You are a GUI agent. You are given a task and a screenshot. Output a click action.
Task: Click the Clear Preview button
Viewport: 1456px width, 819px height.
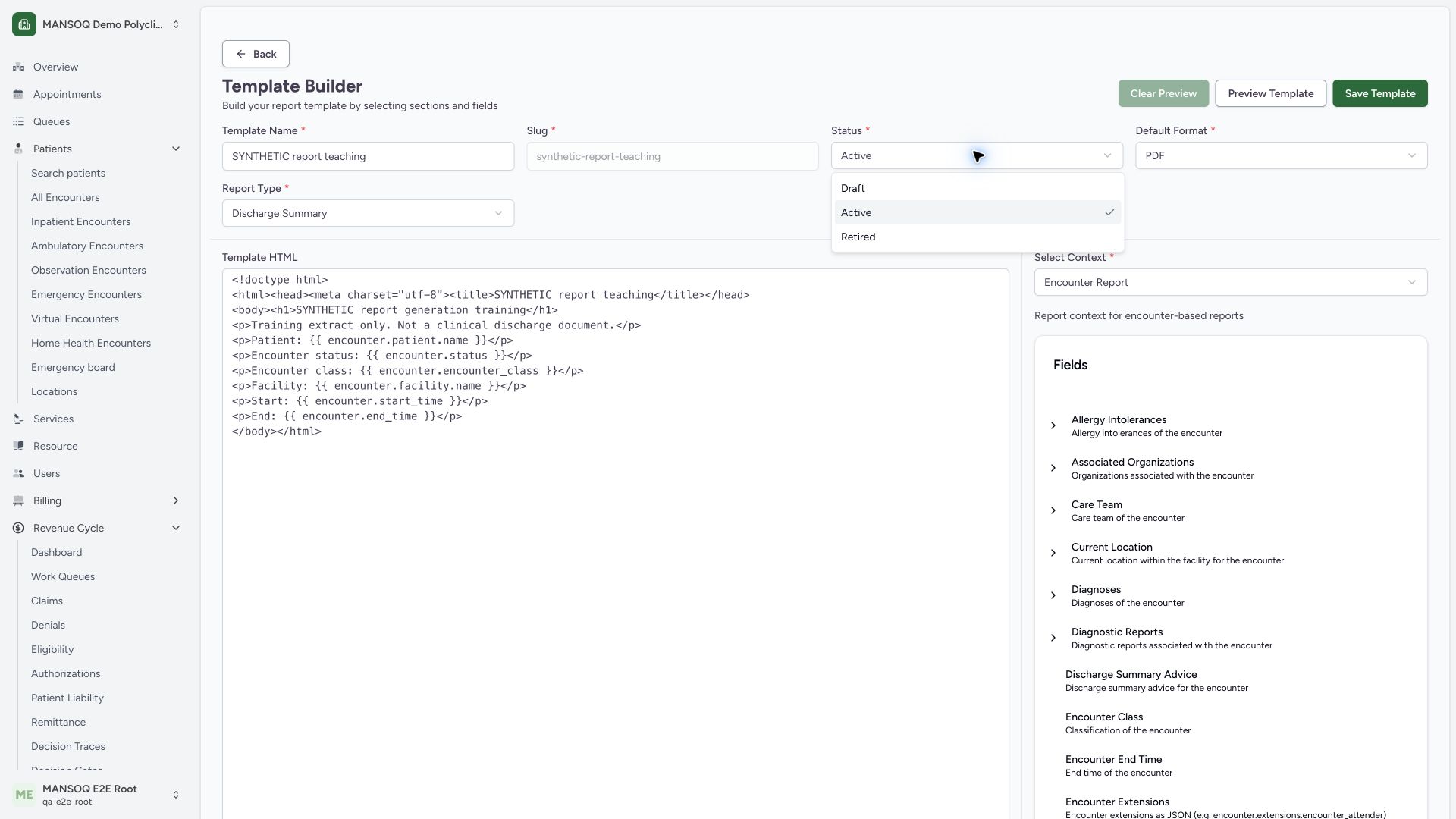[x=1163, y=93]
